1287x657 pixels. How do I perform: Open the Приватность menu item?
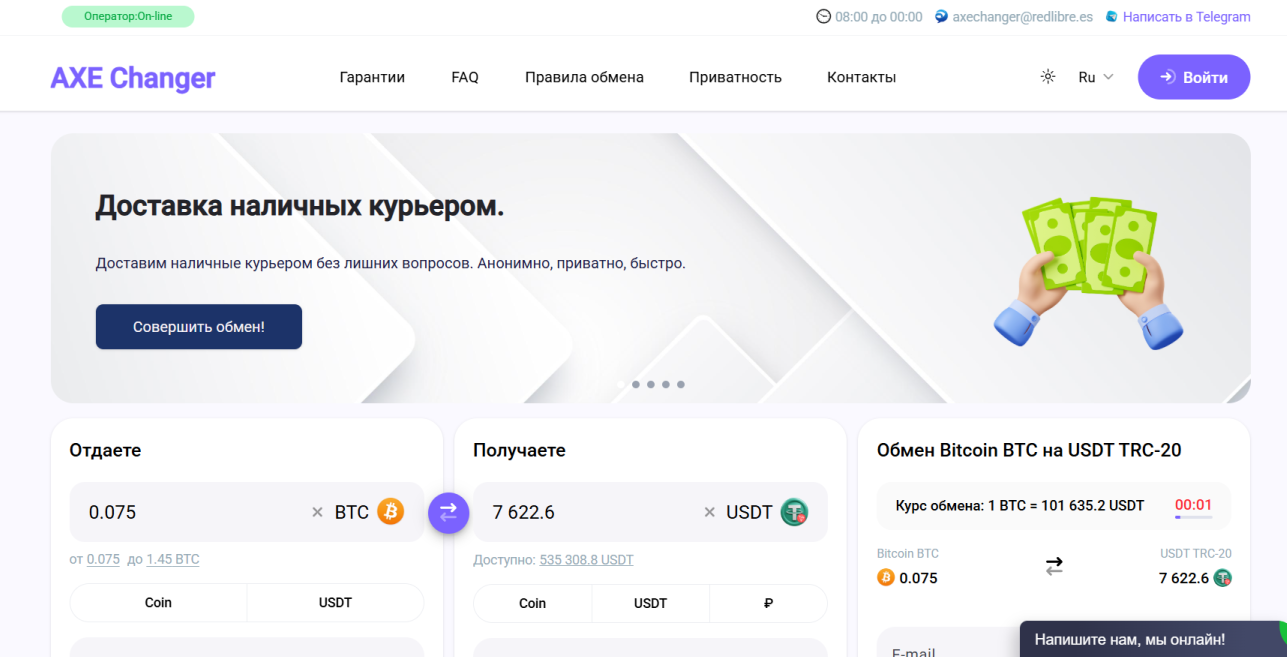click(x=735, y=77)
